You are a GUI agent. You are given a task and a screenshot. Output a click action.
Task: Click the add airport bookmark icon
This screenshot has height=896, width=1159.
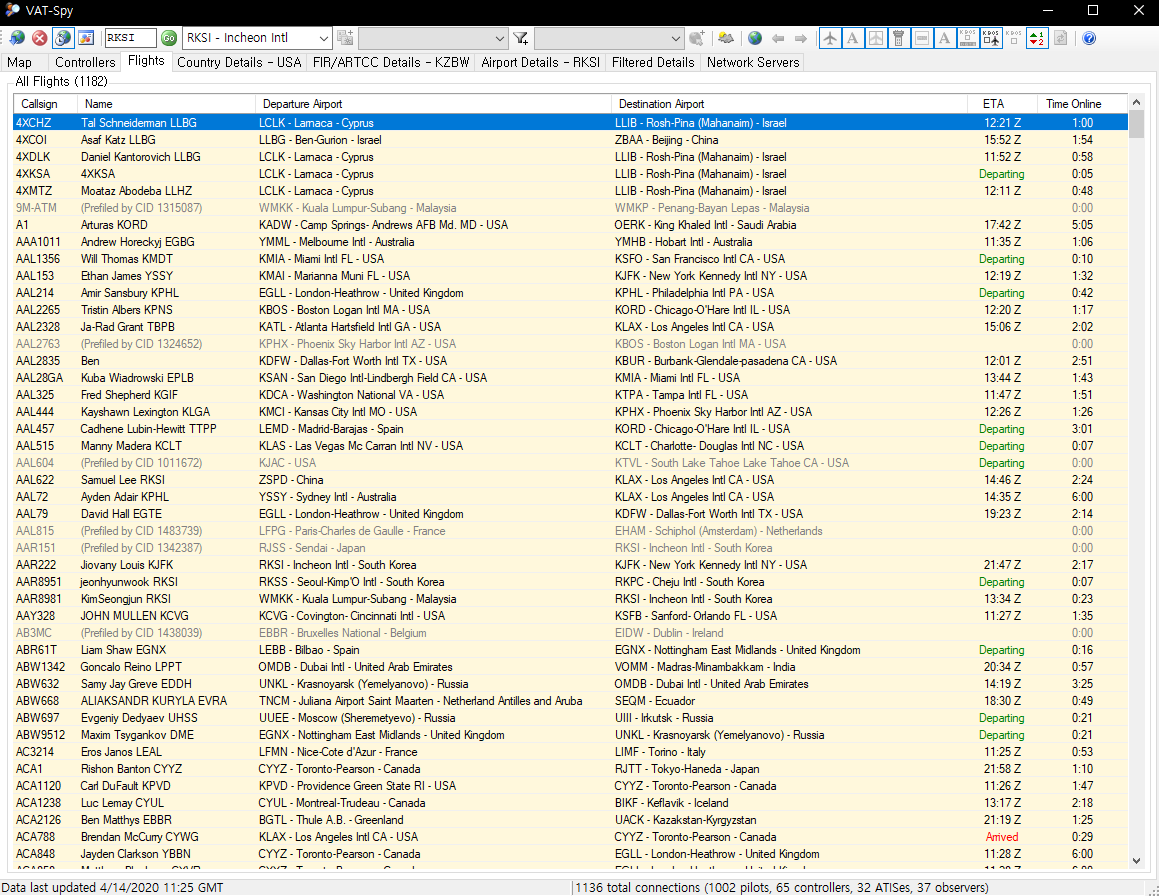pyautogui.click(x=344, y=38)
